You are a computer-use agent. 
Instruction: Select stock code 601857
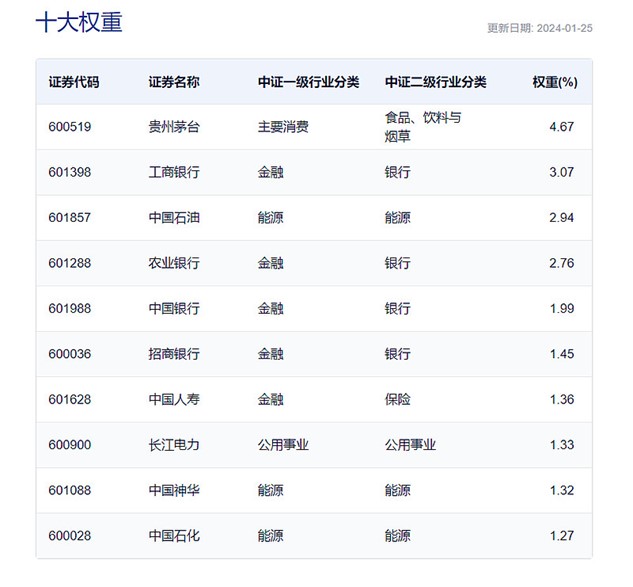point(70,218)
